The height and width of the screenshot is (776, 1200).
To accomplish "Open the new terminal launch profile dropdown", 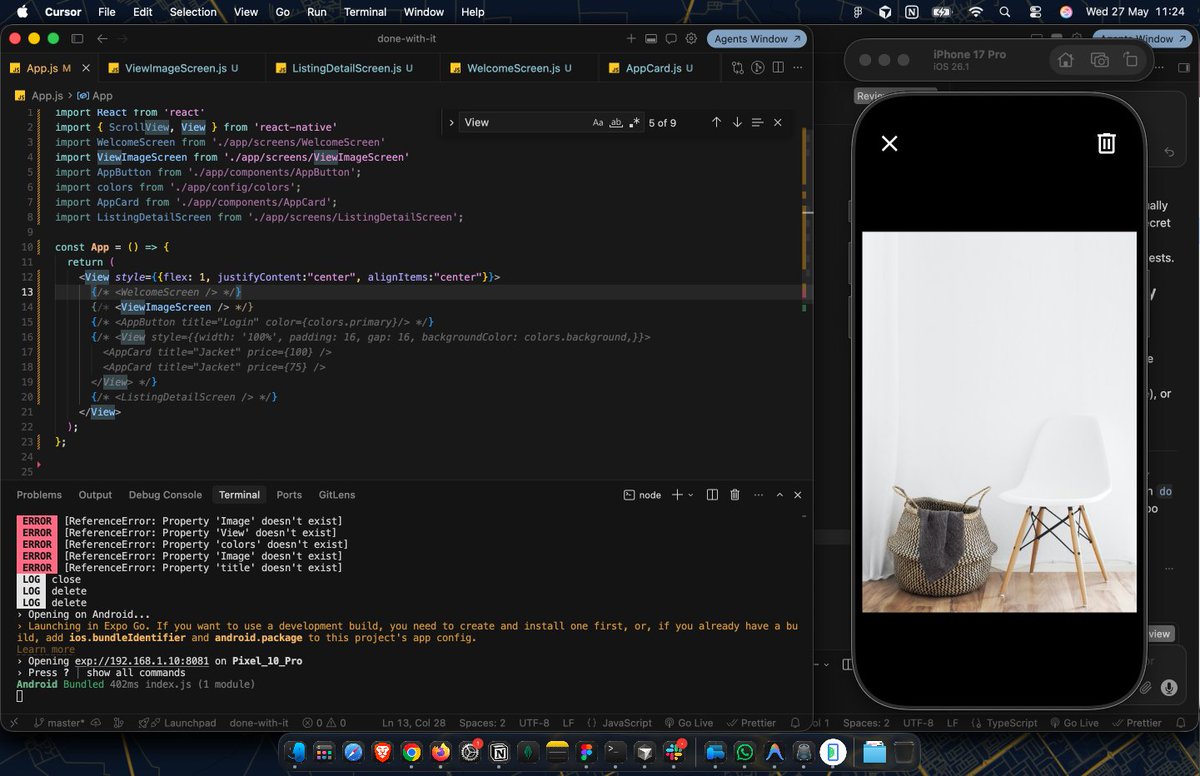I will (x=690, y=495).
